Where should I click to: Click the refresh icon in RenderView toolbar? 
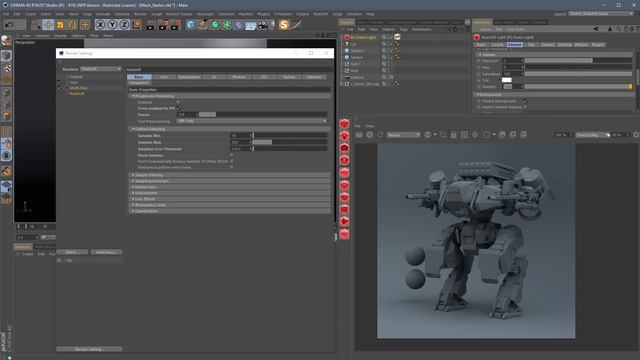click(x=380, y=135)
